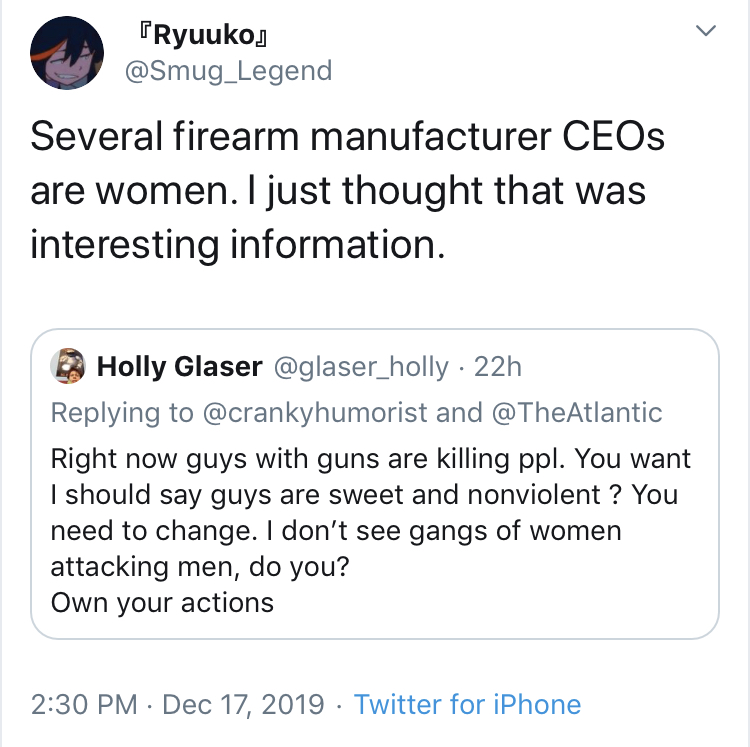Screen dimensions: 750x747
Task: Open Ryuuko's profile avatar
Action: [x=67, y=53]
